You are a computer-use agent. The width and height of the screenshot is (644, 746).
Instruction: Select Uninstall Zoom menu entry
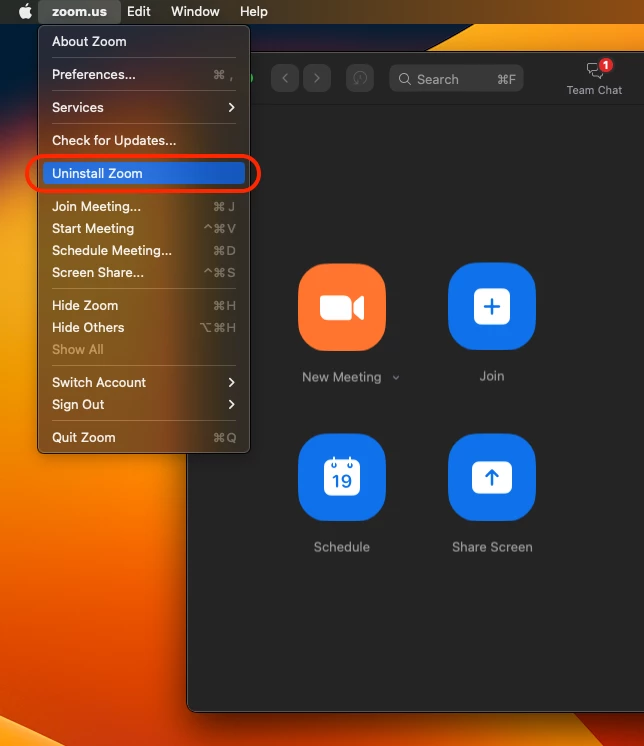click(144, 173)
